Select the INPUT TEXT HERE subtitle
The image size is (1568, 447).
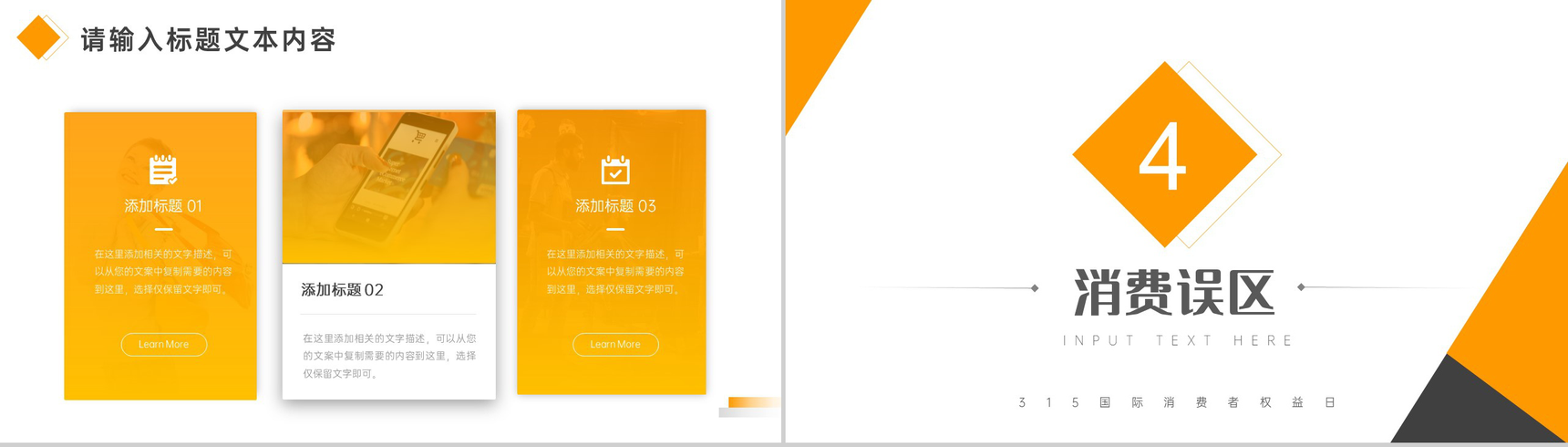pos(1177,340)
